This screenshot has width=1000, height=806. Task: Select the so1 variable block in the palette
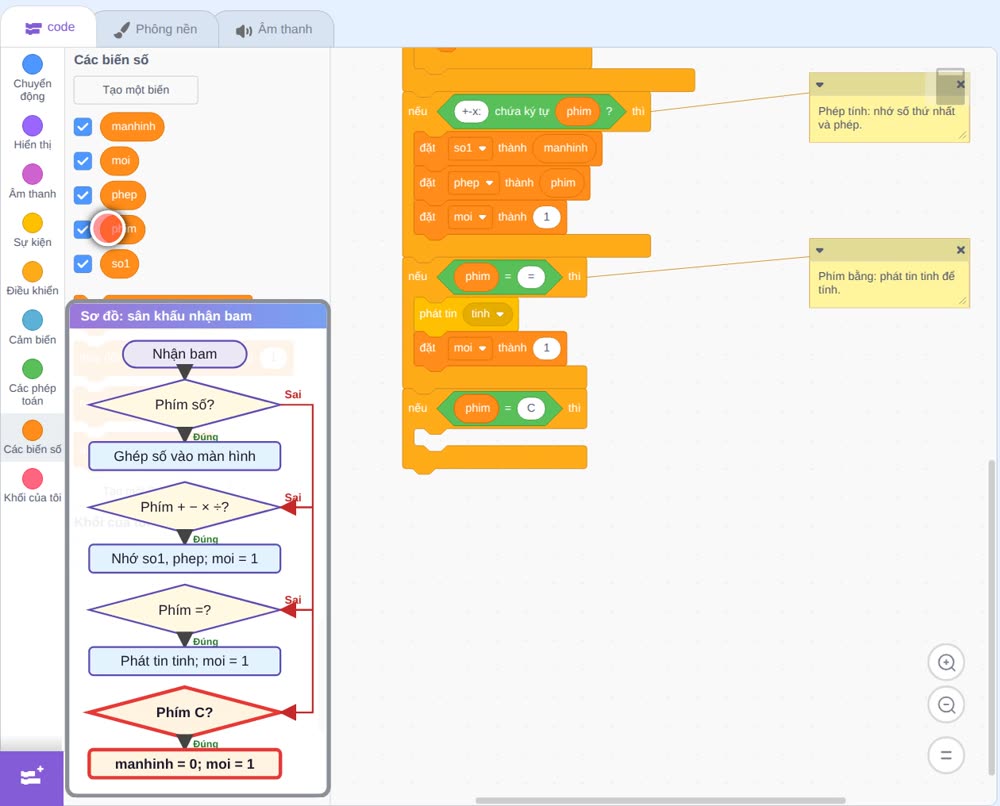[x=120, y=264]
